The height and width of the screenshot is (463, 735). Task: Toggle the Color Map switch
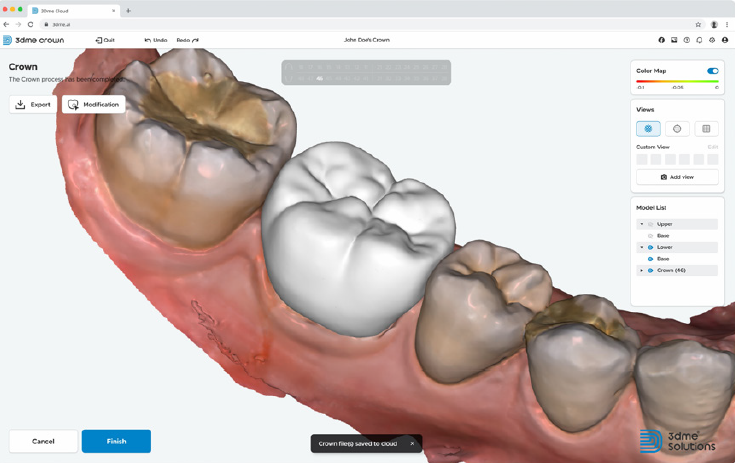click(x=712, y=71)
